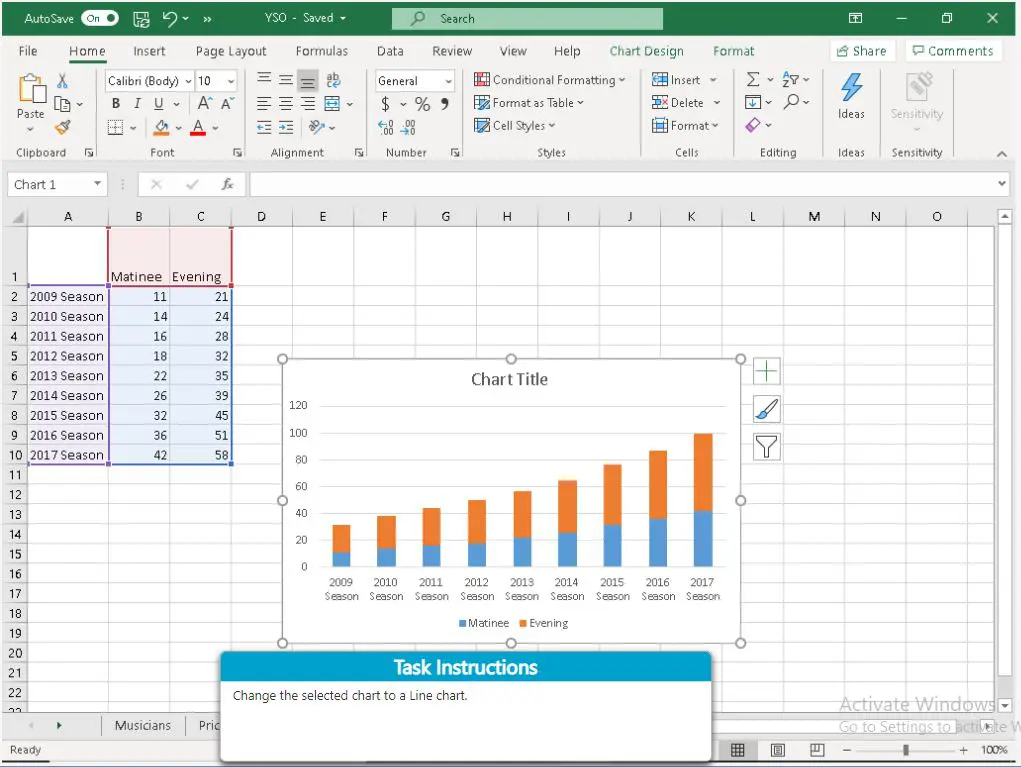Open the font size dropdown

click(231, 80)
